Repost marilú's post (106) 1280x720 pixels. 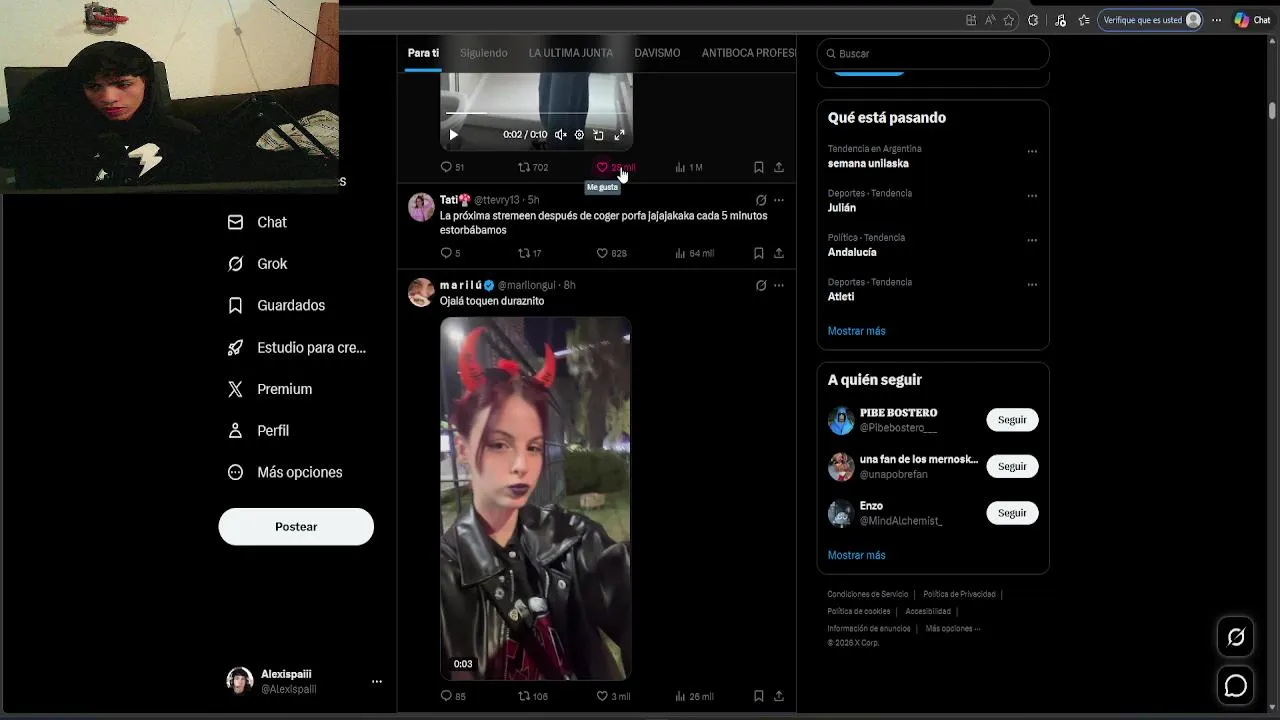533,696
